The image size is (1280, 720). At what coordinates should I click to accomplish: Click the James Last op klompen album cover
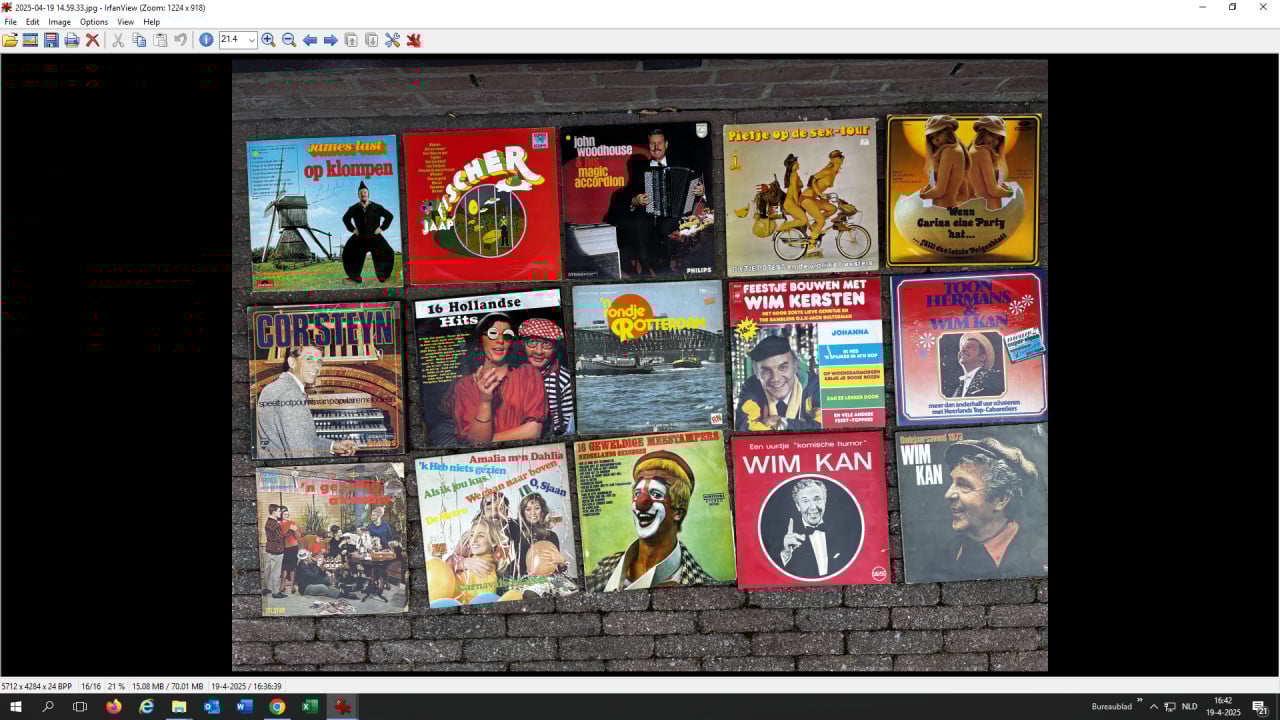pyautogui.click(x=324, y=213)
